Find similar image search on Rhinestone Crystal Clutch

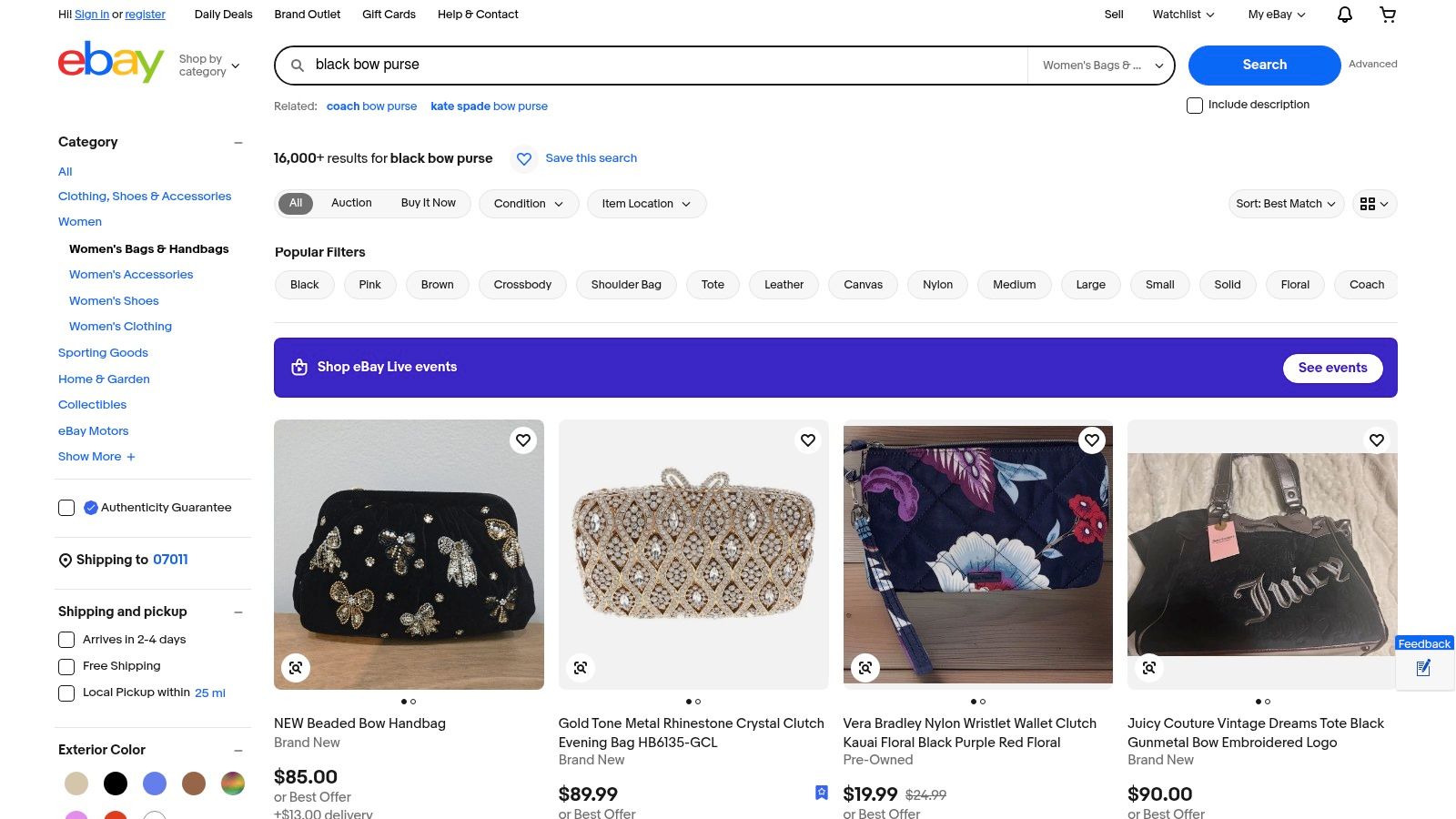tap(581, 668)
